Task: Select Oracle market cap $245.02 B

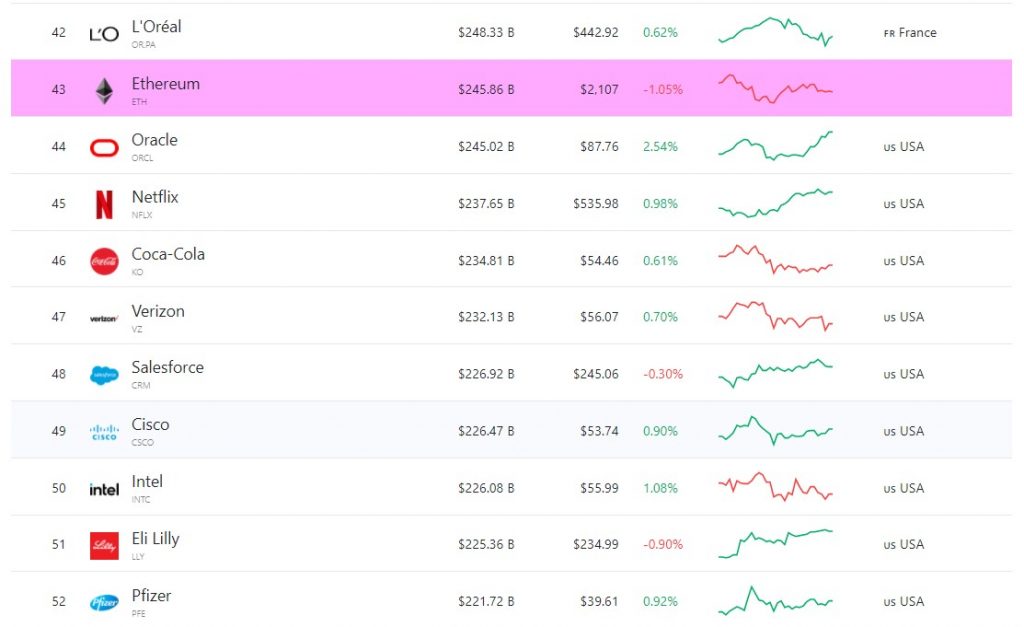Action: (486, 147)
